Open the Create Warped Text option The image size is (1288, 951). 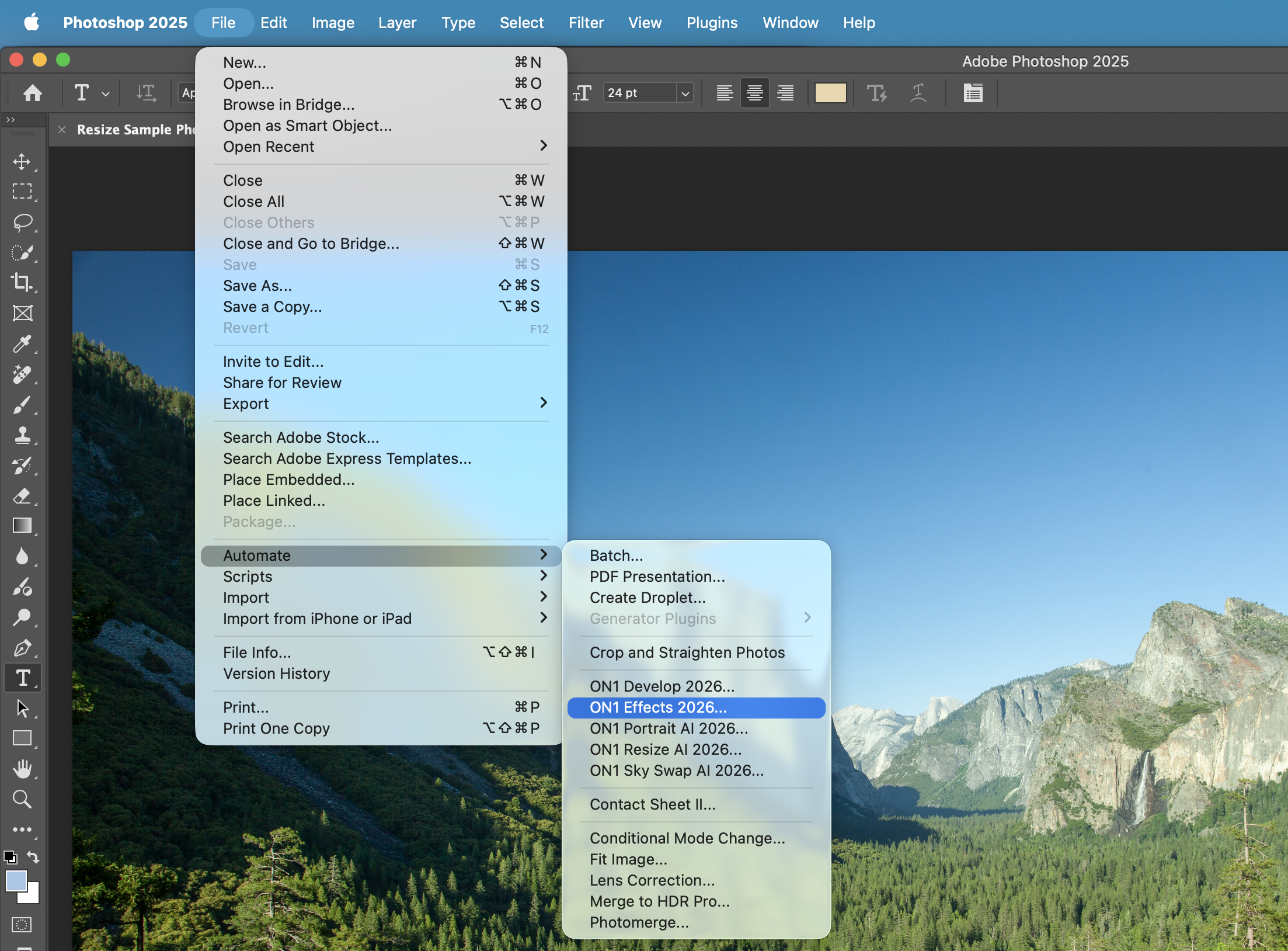pos(918,93)
